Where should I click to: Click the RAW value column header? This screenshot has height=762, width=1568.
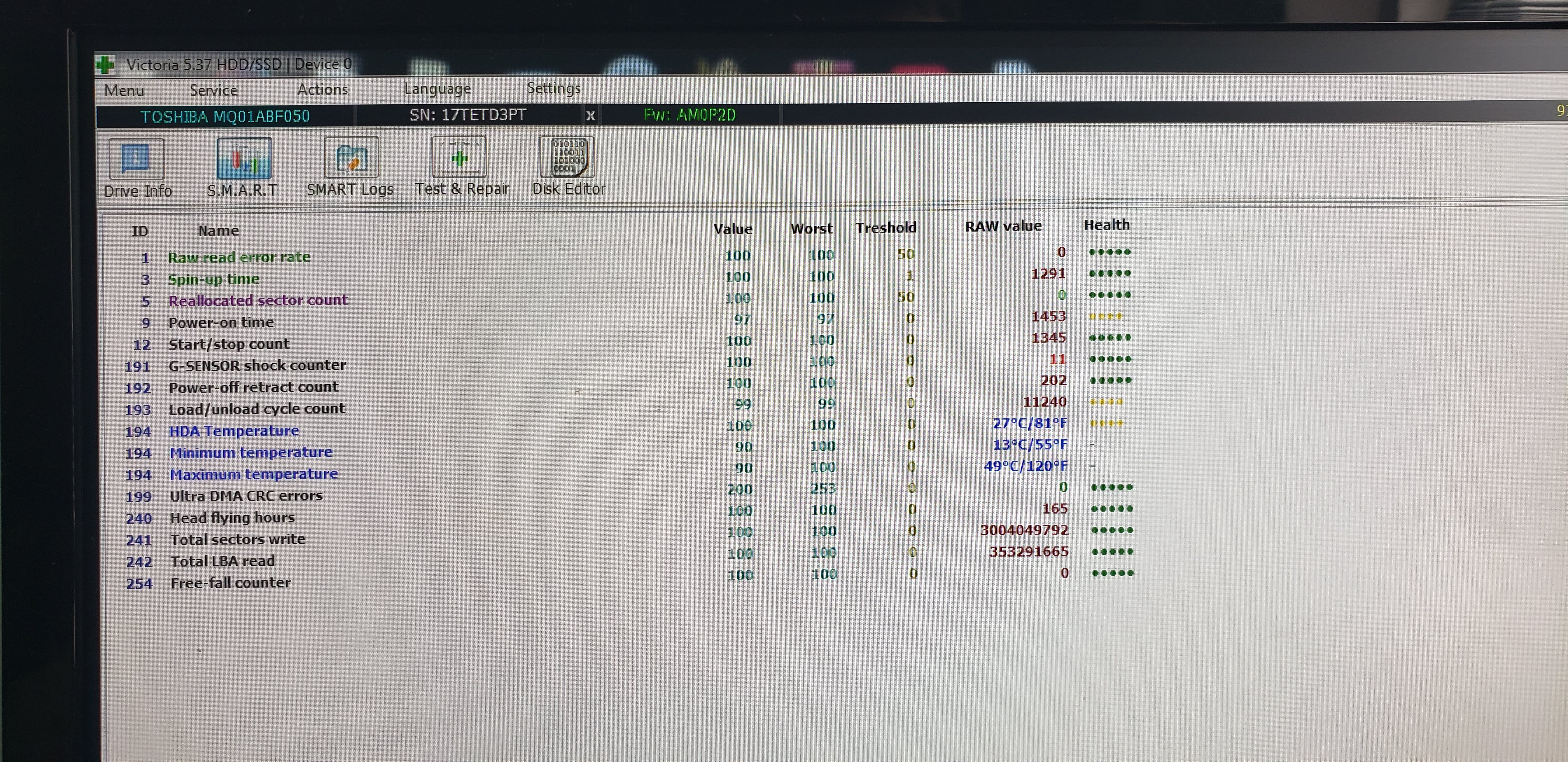[x=1003, y=226]
